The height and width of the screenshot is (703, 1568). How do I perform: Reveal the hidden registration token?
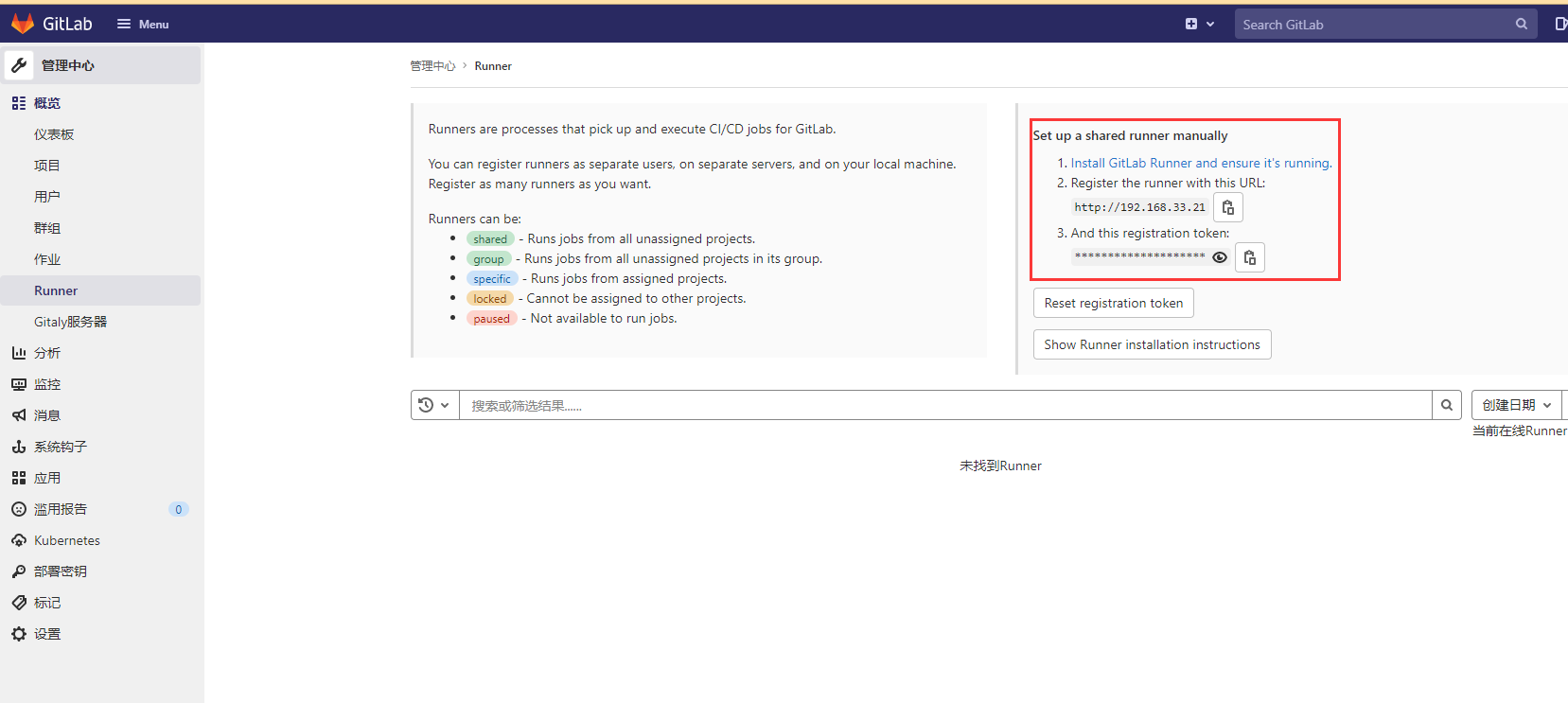[1220, 257]
